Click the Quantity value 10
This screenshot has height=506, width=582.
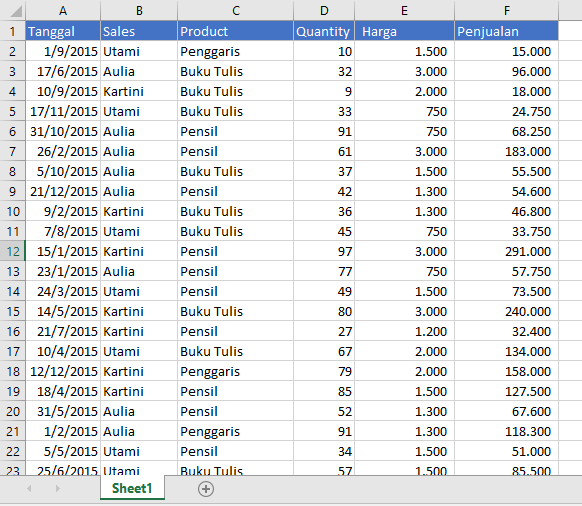(324, 51)
